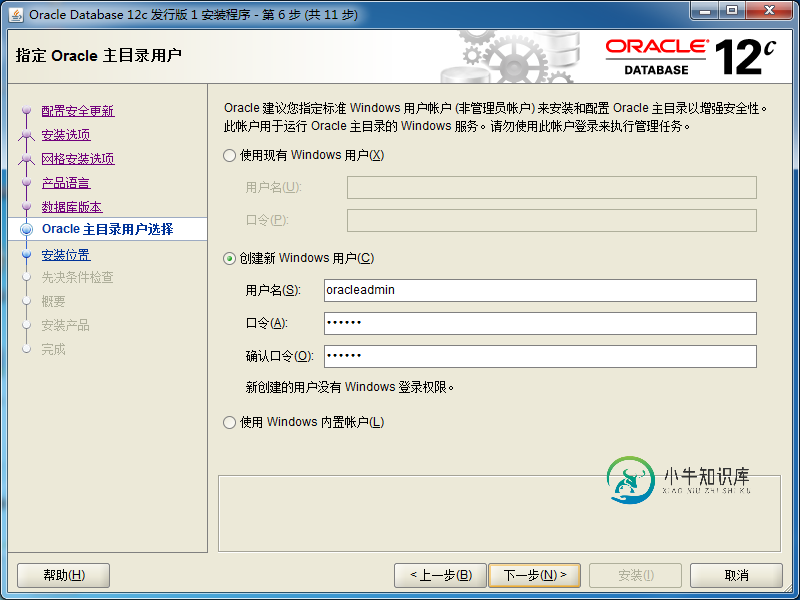Click the 先决条件检查 step label
The width and height of the screenshot is (800, 600).
click(x=78, y=278)
